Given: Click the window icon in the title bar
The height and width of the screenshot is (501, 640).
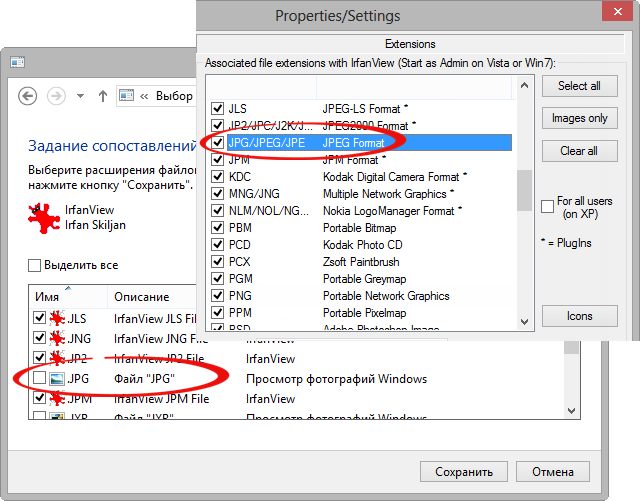Looking at the screenshot, I should pos(18,62).
